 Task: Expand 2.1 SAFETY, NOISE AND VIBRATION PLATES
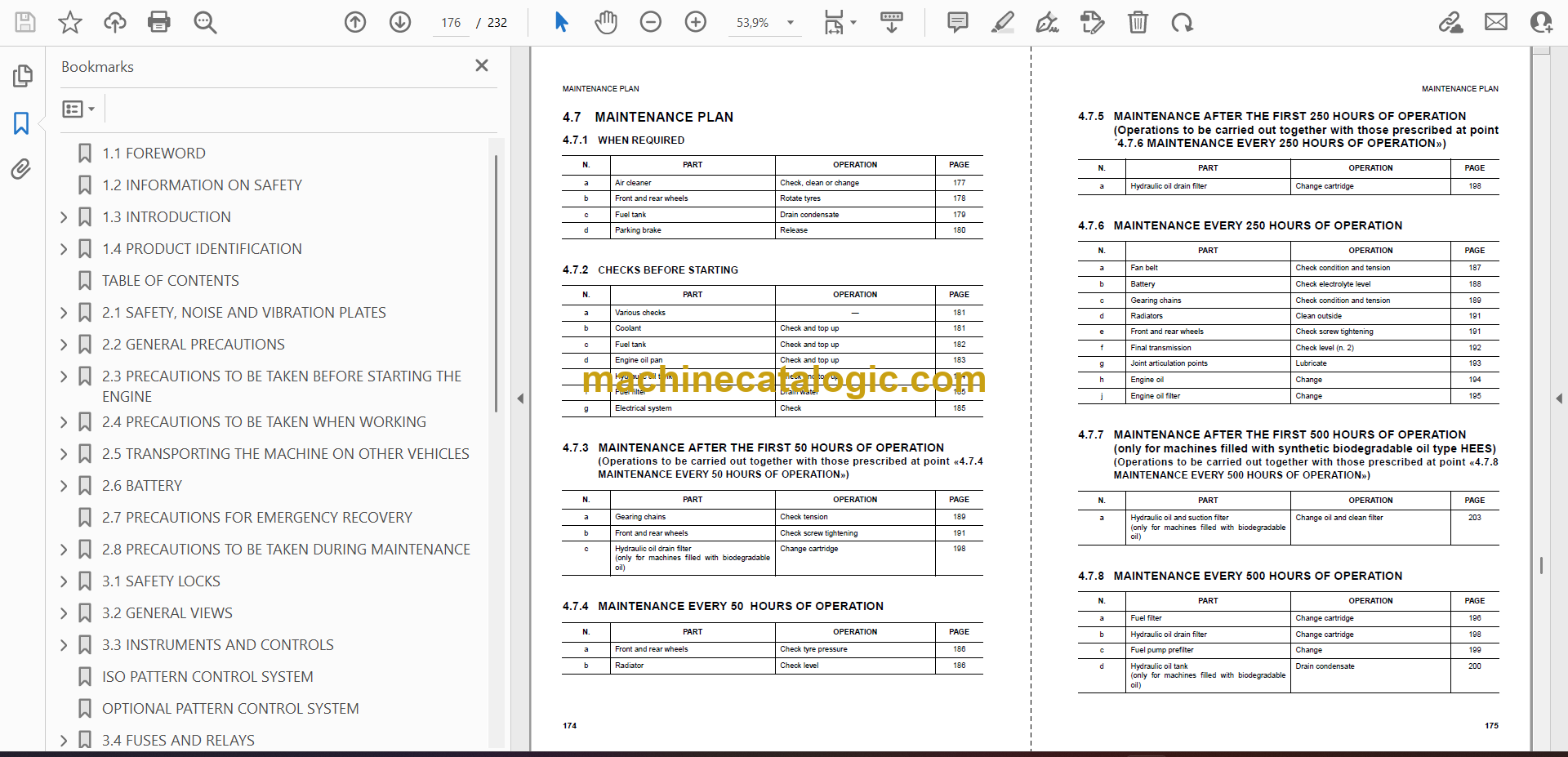(x=64, y=313)
